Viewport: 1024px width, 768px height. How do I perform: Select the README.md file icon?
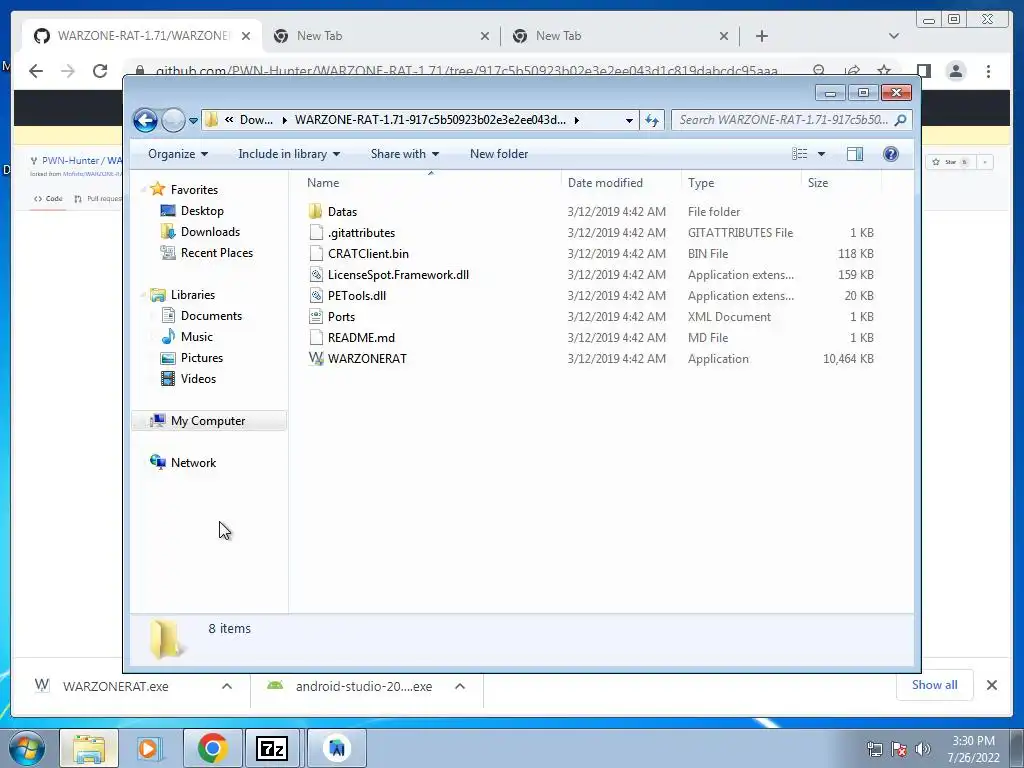point(316,338)
